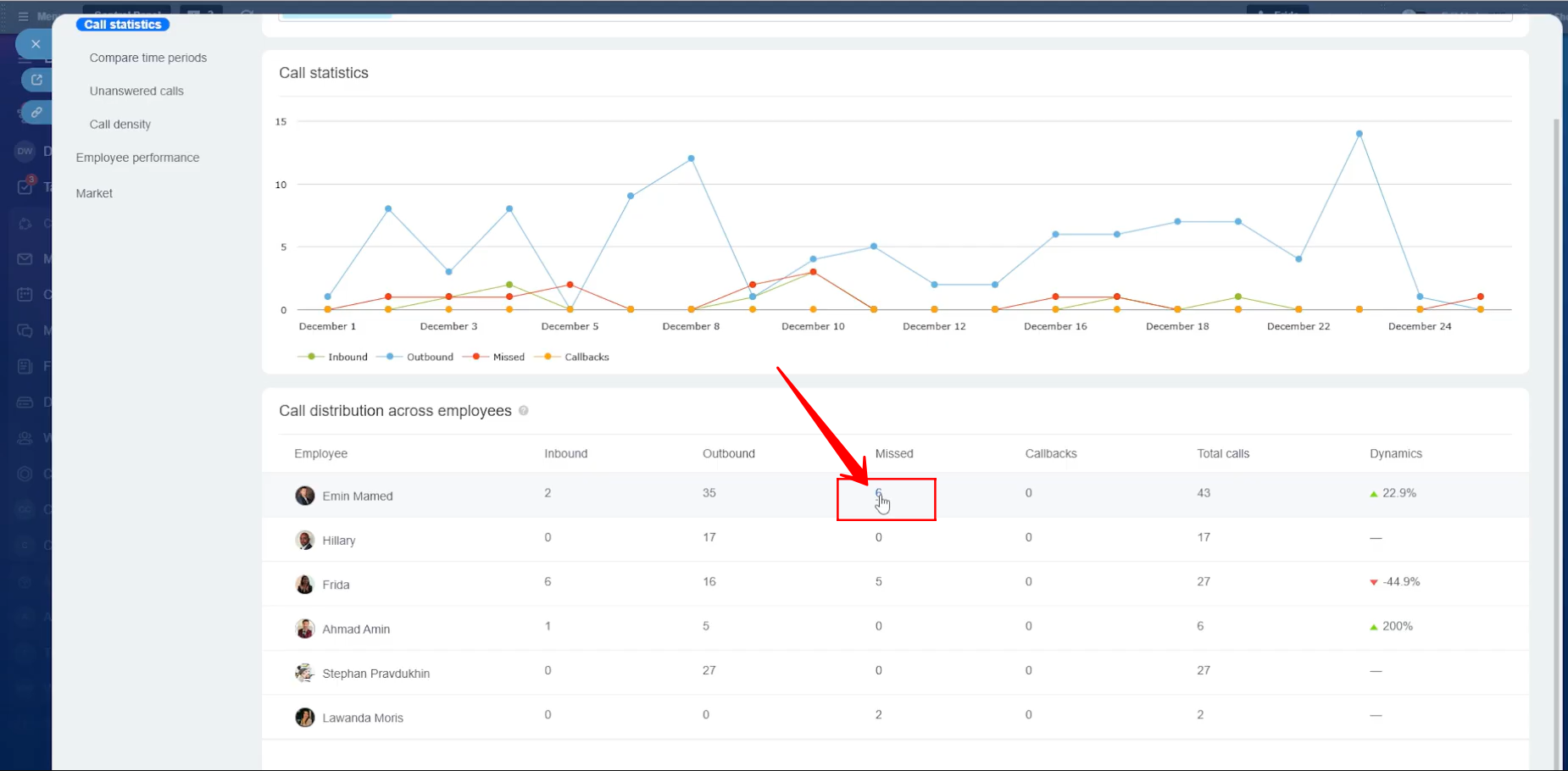The image size is (1568, 771).
Task: Open the Calendar icon in left sidebar
Action: click(x=25, y=295)
